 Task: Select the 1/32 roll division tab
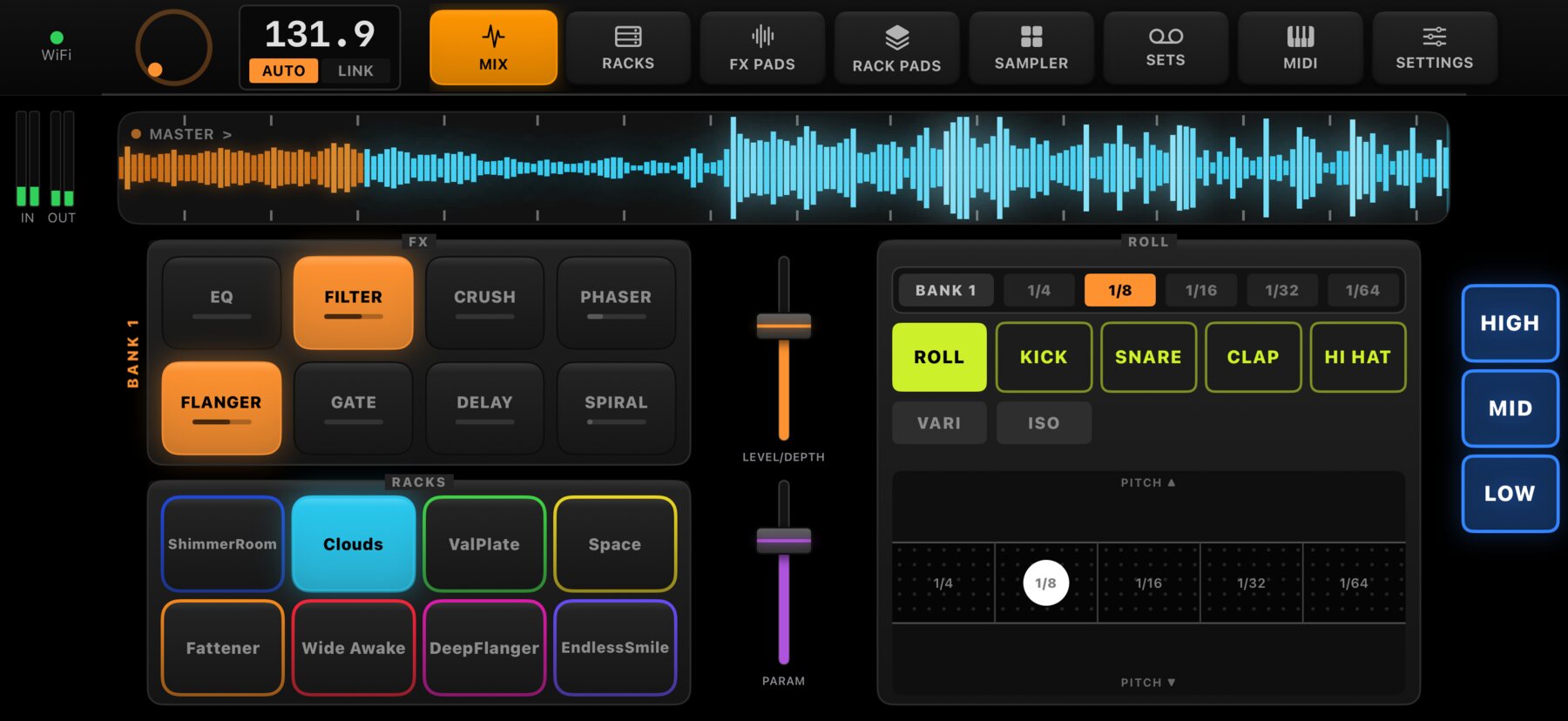1281,290
